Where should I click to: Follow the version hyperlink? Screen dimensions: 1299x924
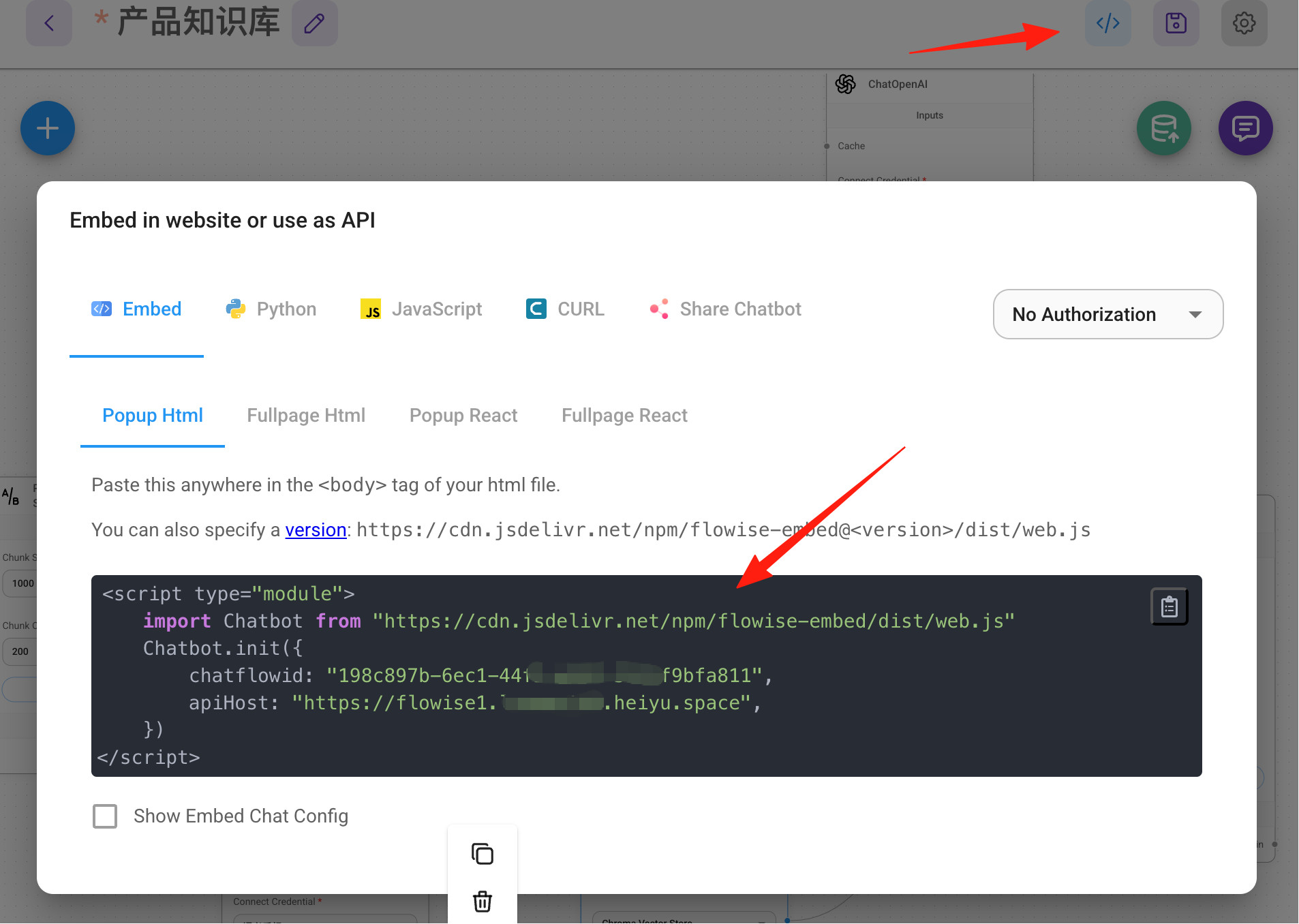click(x=316, y=529)
